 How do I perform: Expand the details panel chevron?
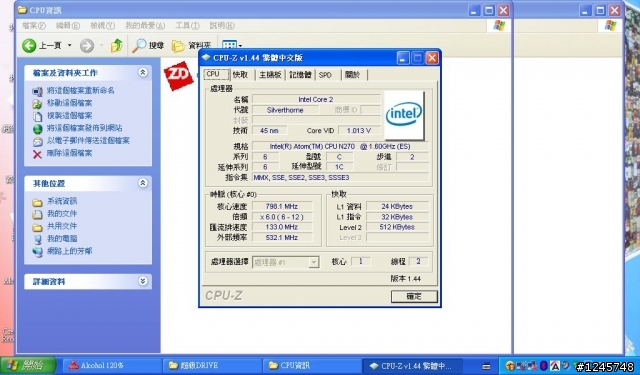coord(142,281)
